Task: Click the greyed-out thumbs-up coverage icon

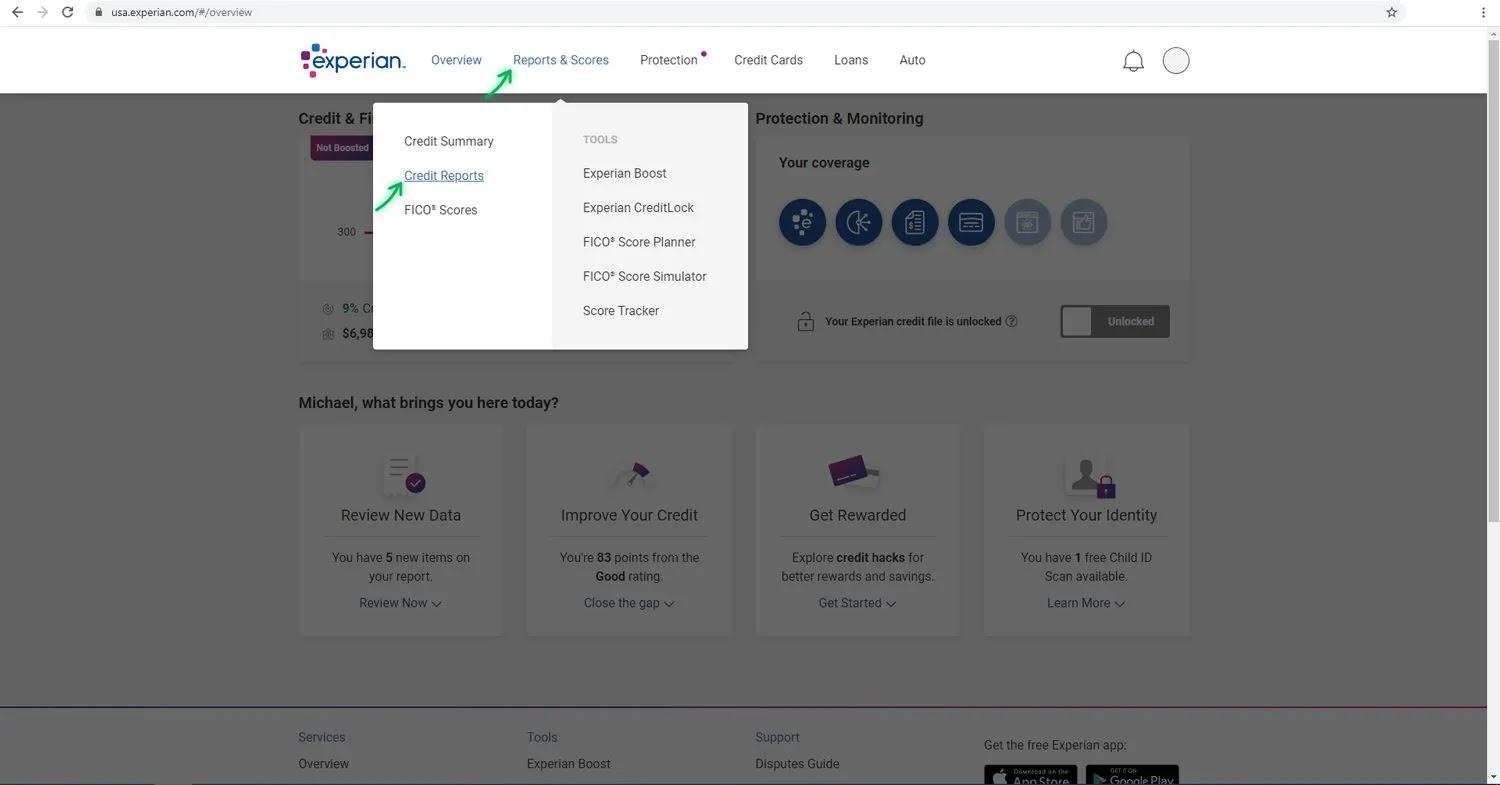Action: point(1083,222)
